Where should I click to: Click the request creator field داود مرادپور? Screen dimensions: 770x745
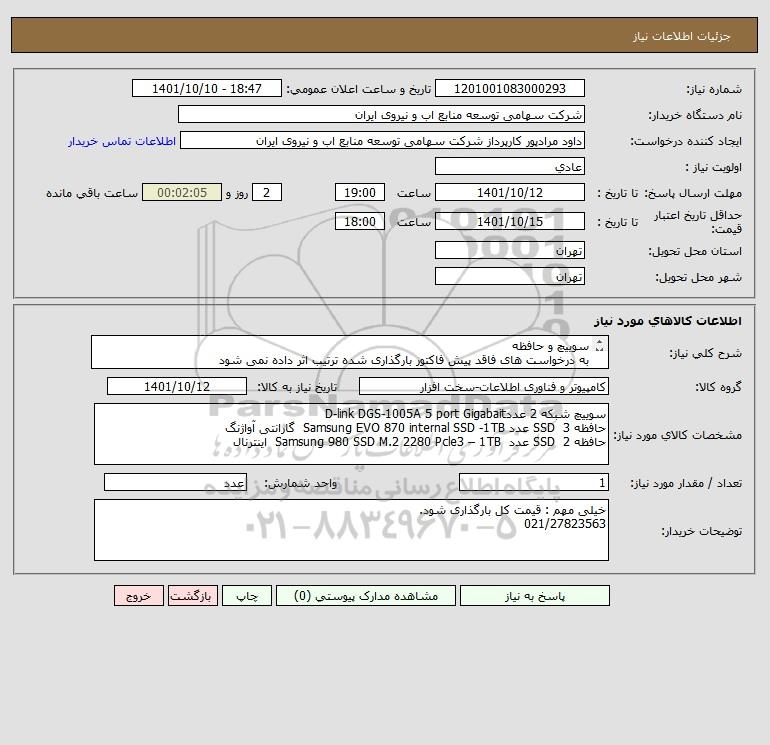[383, 140]
